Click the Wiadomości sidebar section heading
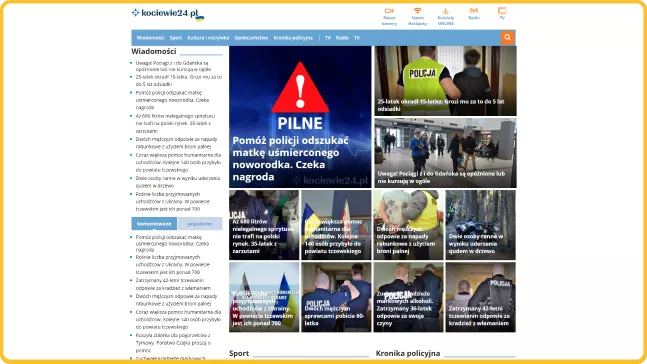The image size is (647, 364). (x=153, y=51)
